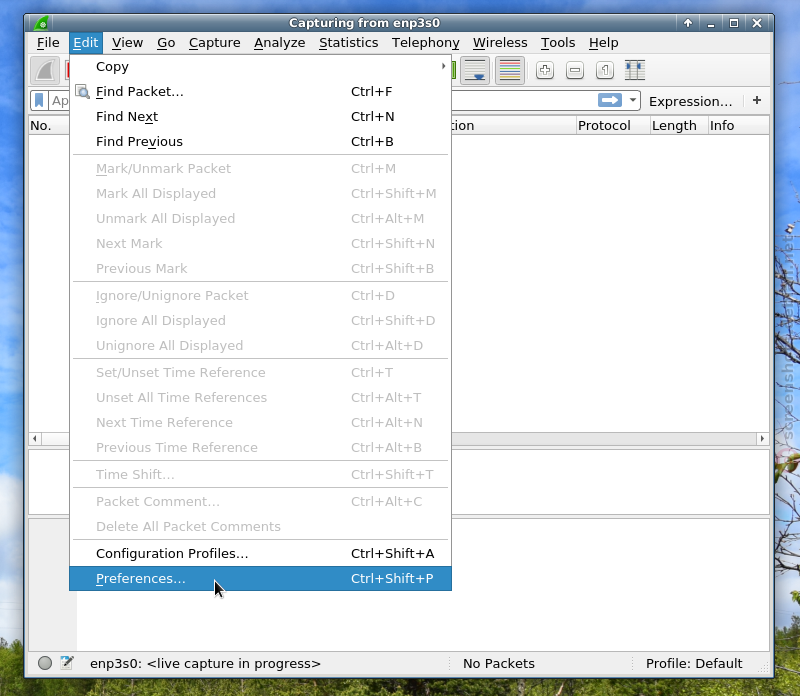Click the zoom in toolbar icon
Screen dimensions: 800x696
click(x=545, y=70)
